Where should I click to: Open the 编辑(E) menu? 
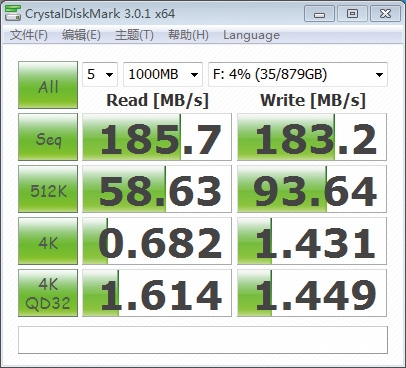pos(81,35)
